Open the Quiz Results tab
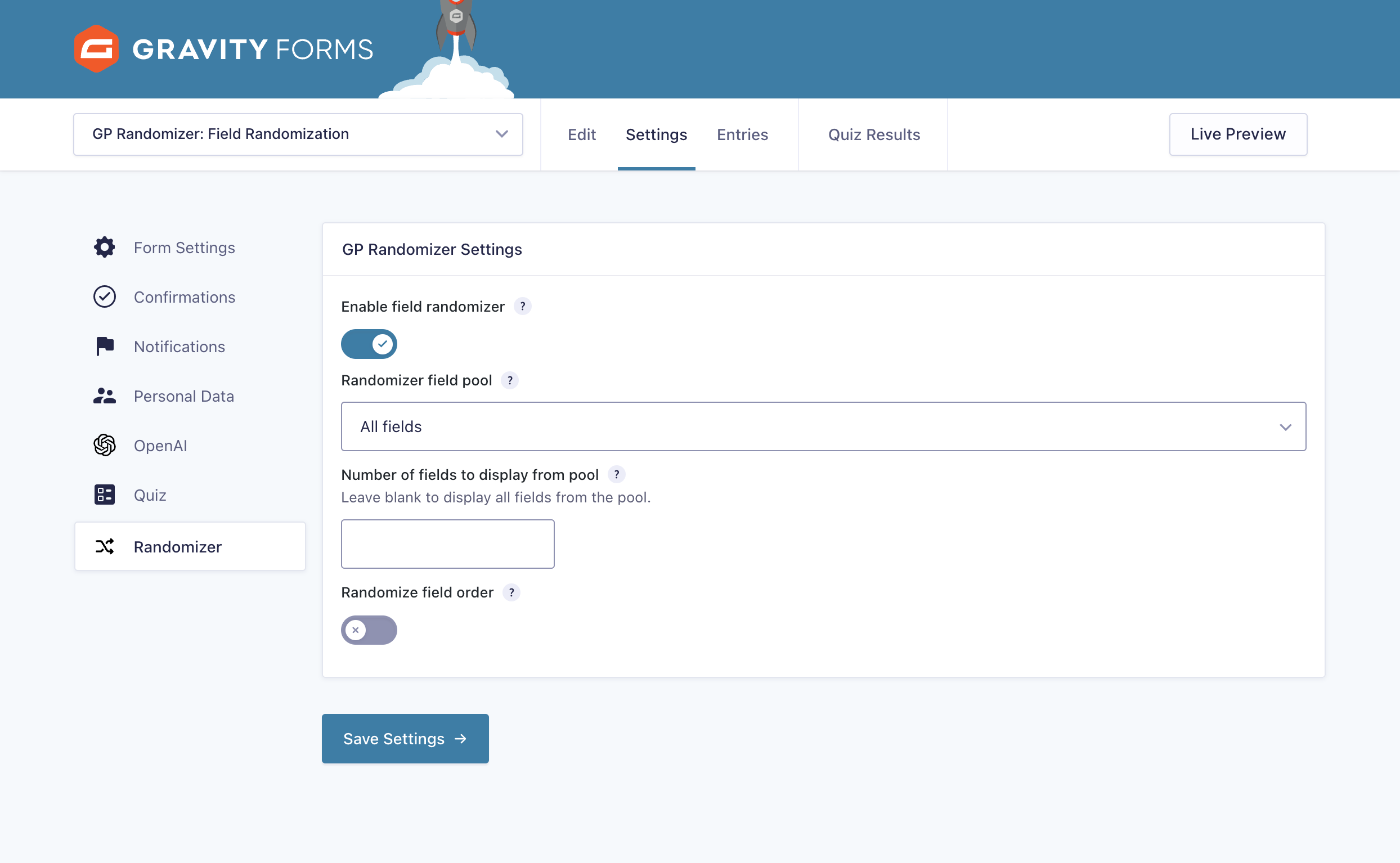Image resolution: width=1400 pixels, height=863 pixels. 874,134
